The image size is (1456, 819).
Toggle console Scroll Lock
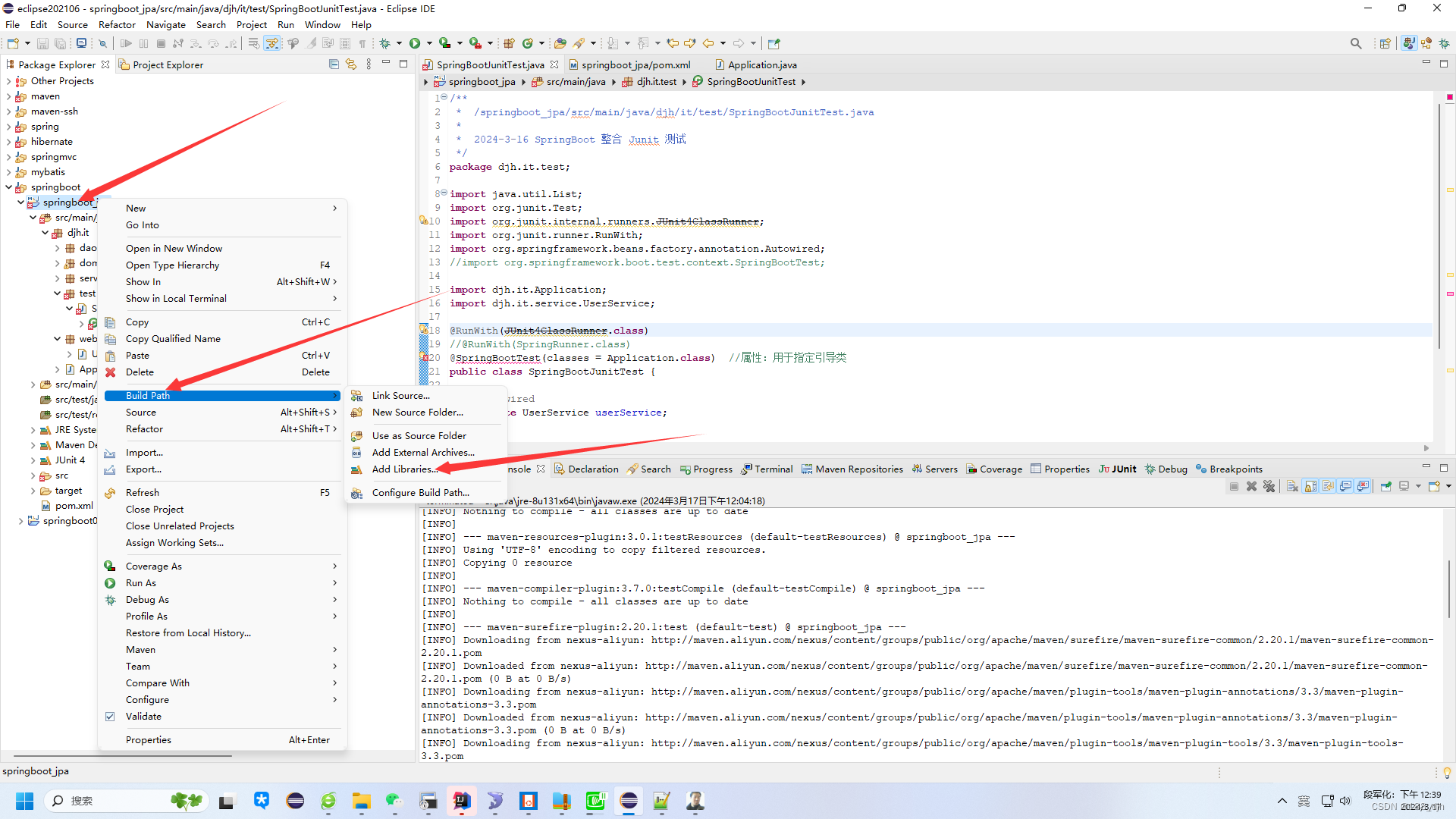[1311, 486]
